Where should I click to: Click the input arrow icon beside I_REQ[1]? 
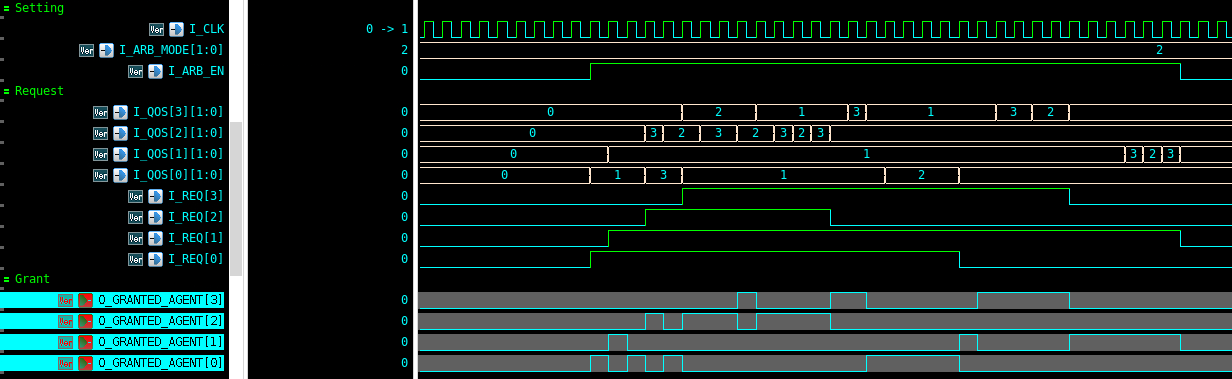pos(155,238)
